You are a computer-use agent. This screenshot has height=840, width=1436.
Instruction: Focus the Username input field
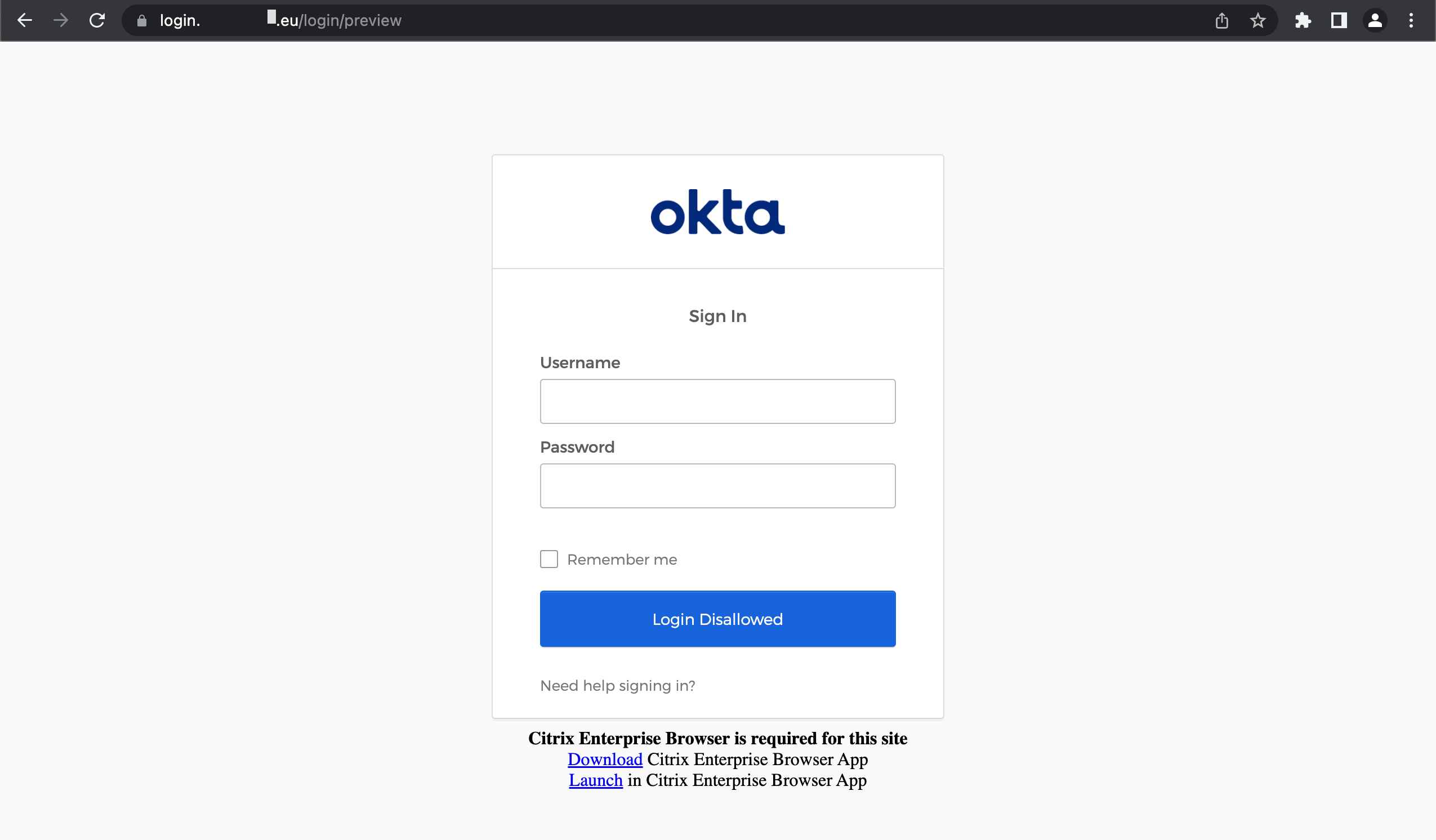[717, 401]
